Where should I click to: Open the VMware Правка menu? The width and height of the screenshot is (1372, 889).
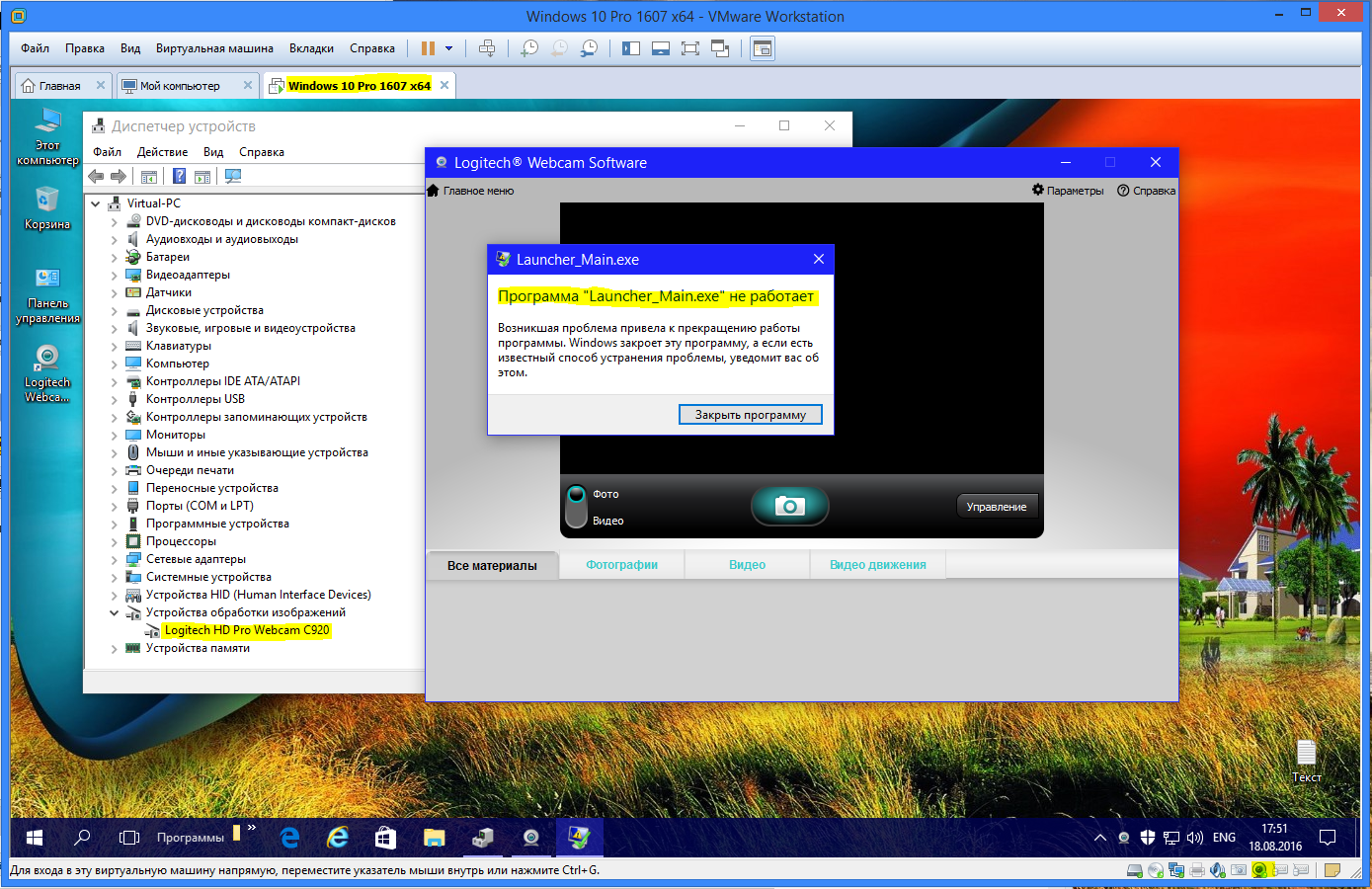tap(85, 48)
